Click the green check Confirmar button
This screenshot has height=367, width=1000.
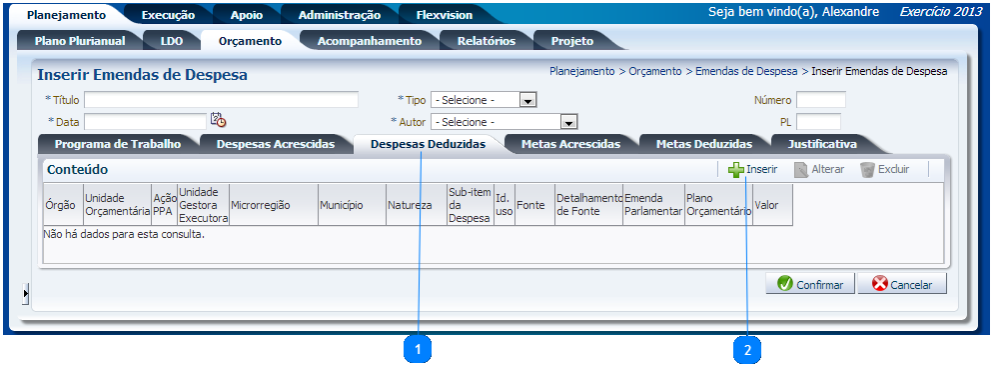pos(810,284)
